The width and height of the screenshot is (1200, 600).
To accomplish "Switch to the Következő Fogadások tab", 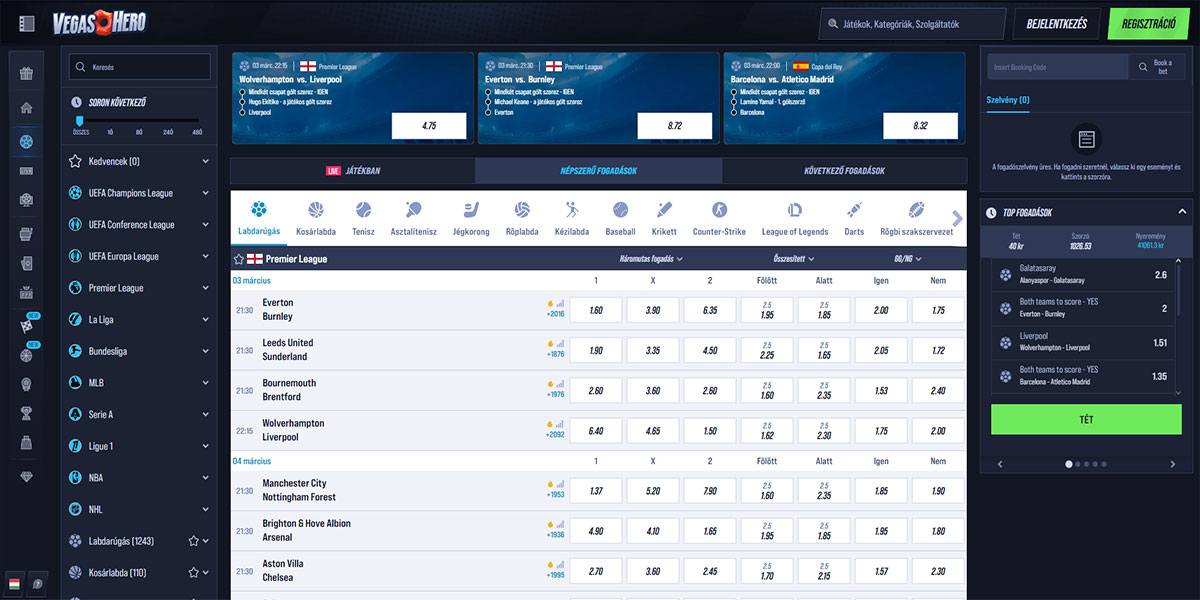I will (844, 171).
